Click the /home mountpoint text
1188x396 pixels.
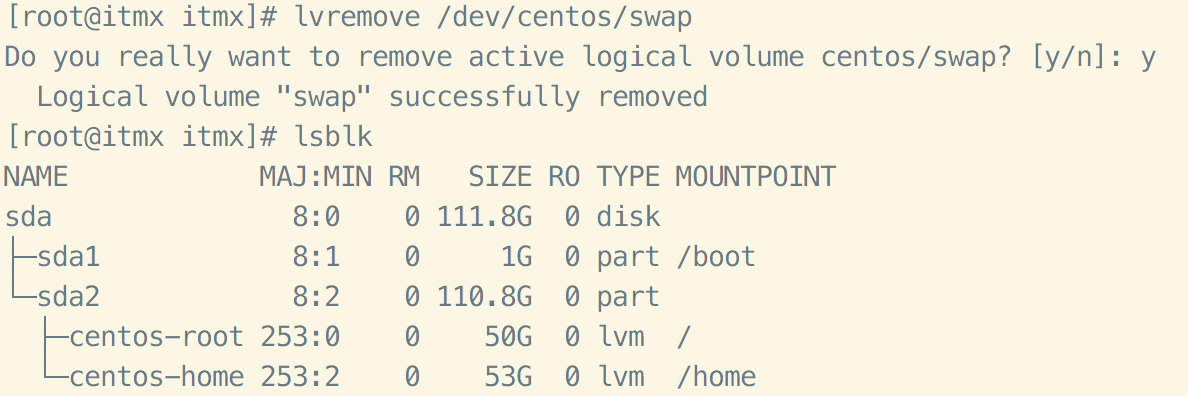(716, 376)
